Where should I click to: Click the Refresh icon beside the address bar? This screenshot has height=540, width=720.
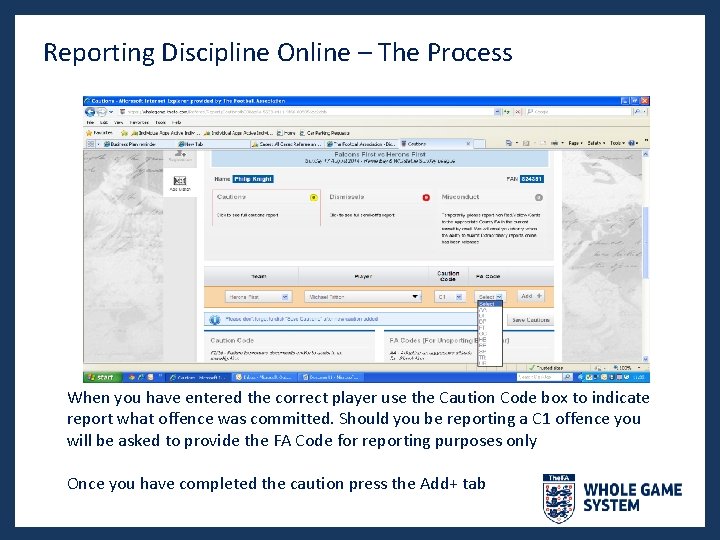[507, 112]
